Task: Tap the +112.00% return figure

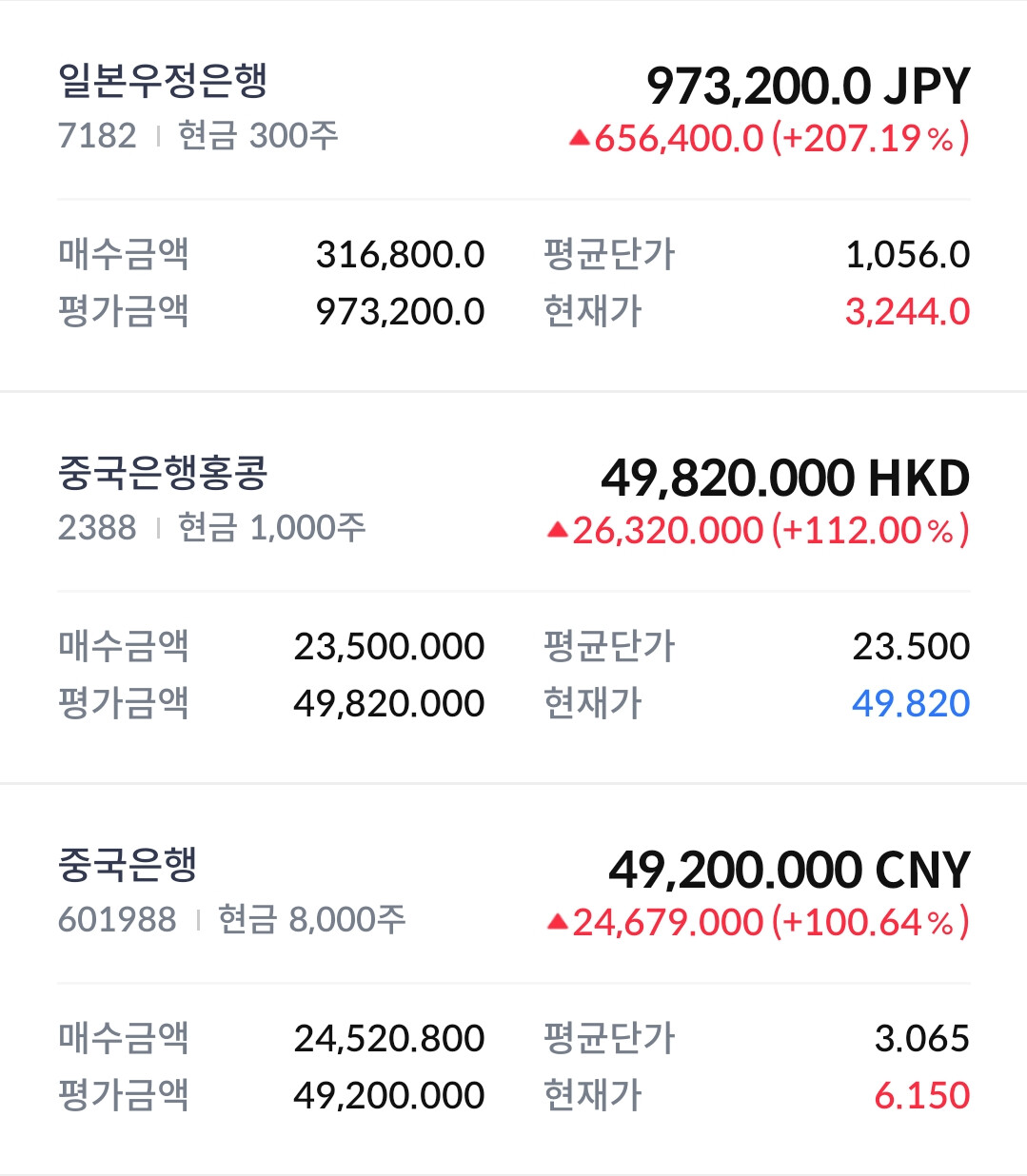Action: [871, 531]
